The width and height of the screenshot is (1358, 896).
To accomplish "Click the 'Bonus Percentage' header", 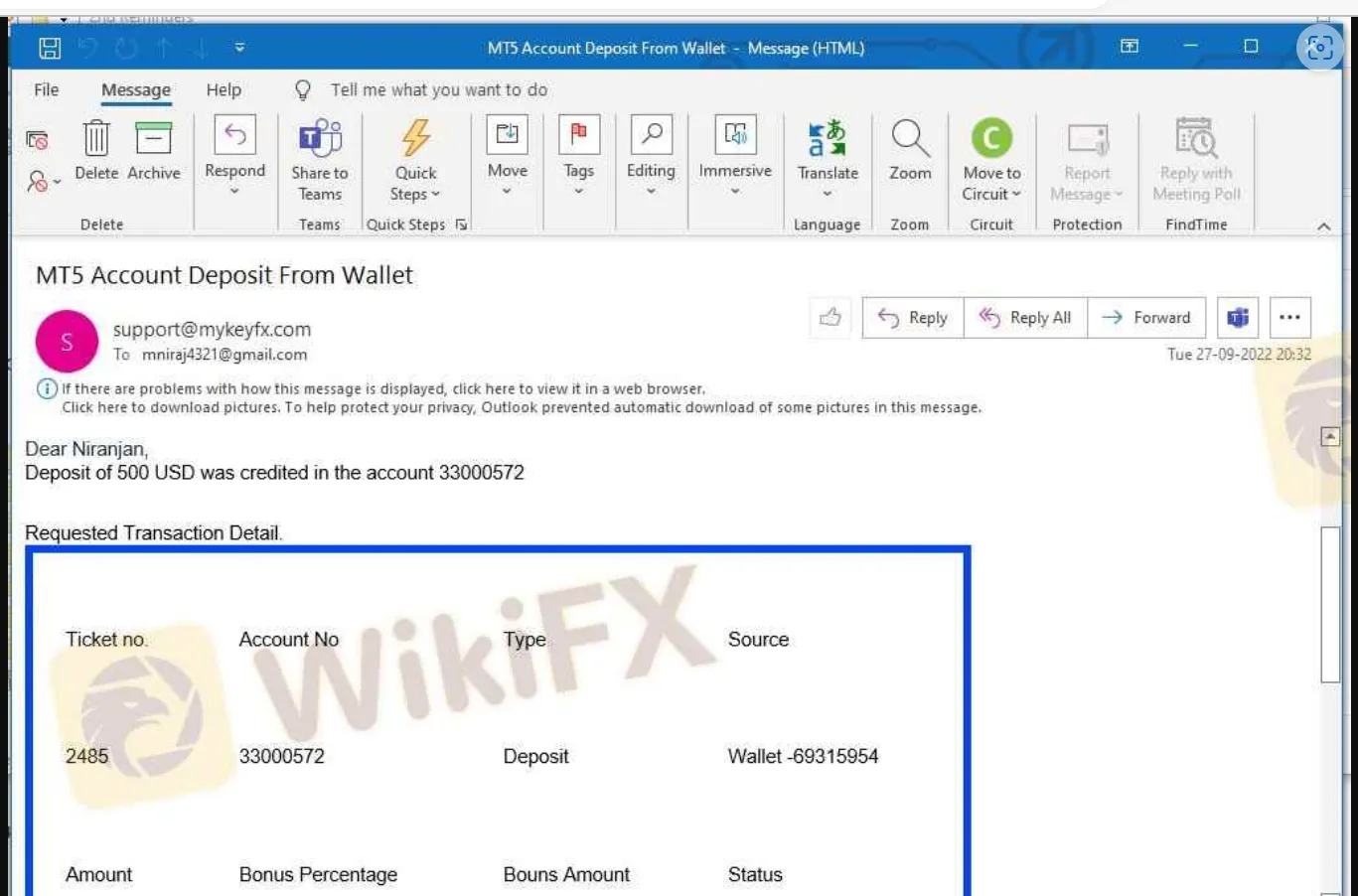I will (x=318, y=875).
